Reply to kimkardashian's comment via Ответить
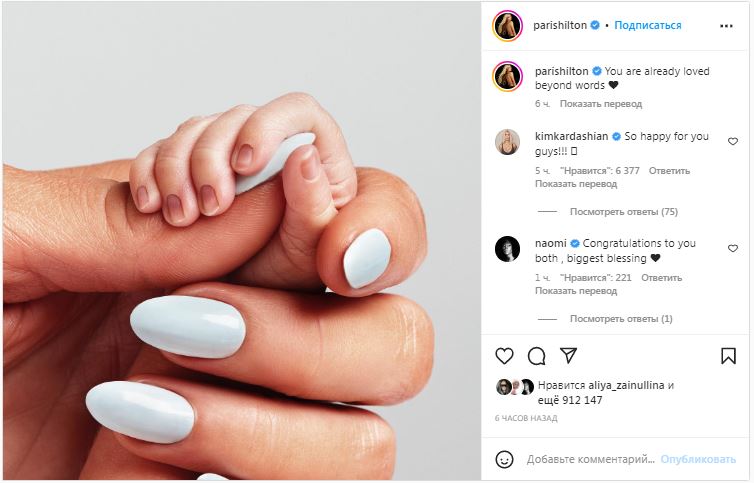This screenshot has width=754, height=483. tap(669, 171)
